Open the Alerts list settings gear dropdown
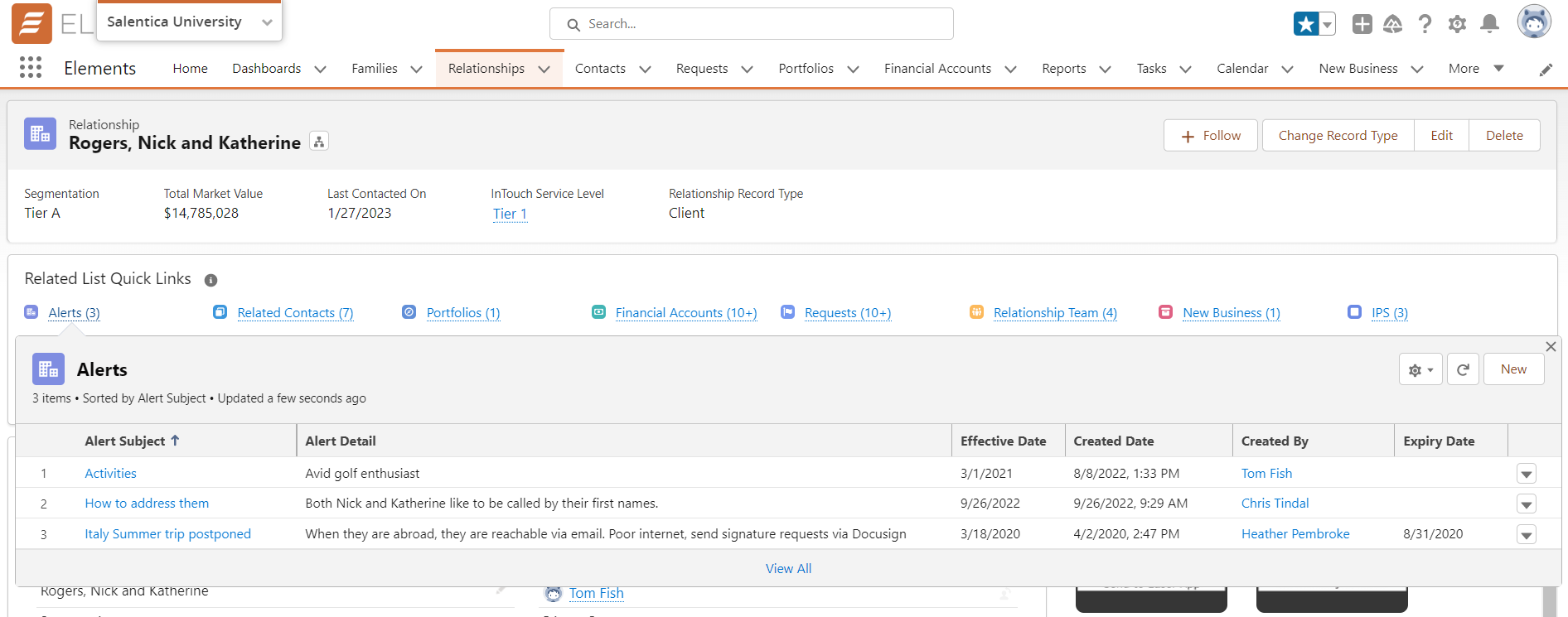This screenshot has height=617, width=1568. pyautogui.click(x=1420, y=369)
